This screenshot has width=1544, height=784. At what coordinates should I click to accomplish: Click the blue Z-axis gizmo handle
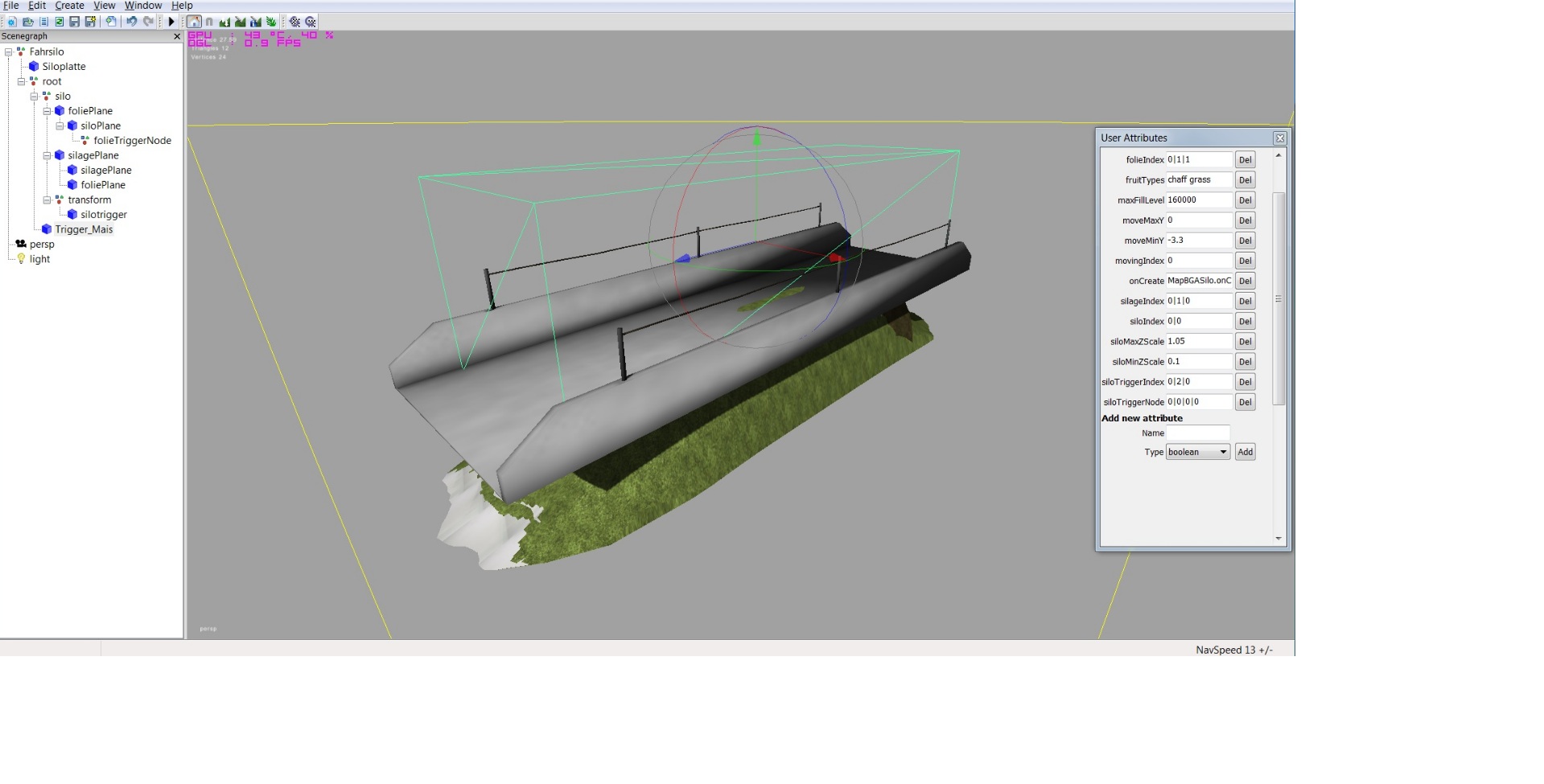coord(683,259)
